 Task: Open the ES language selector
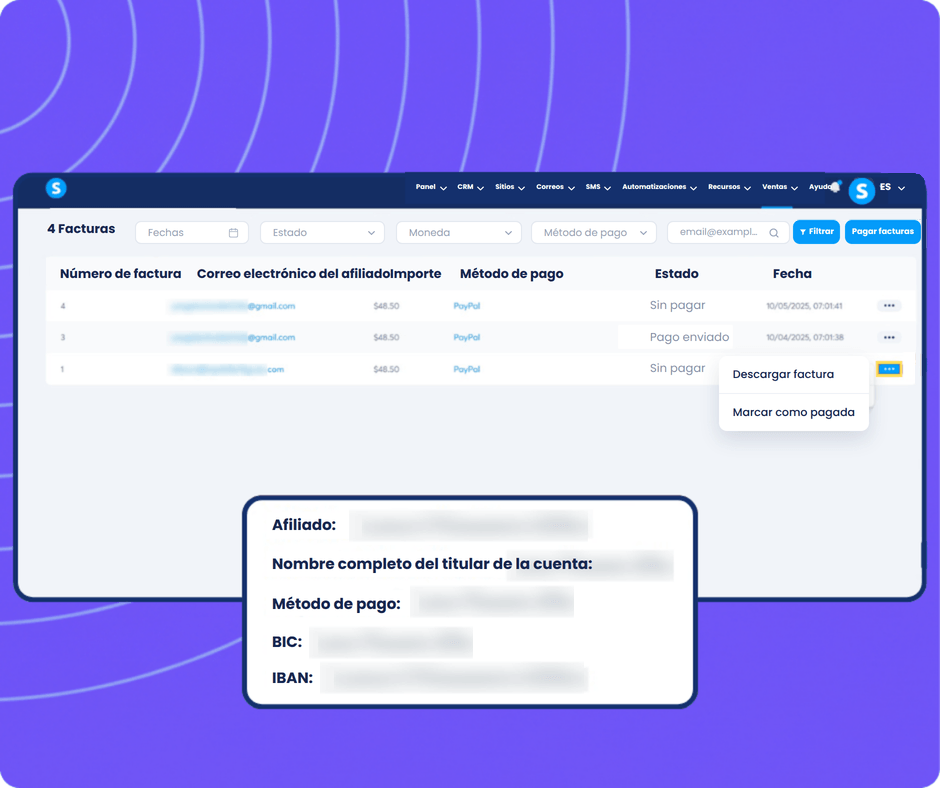click(x=892, y=187)
